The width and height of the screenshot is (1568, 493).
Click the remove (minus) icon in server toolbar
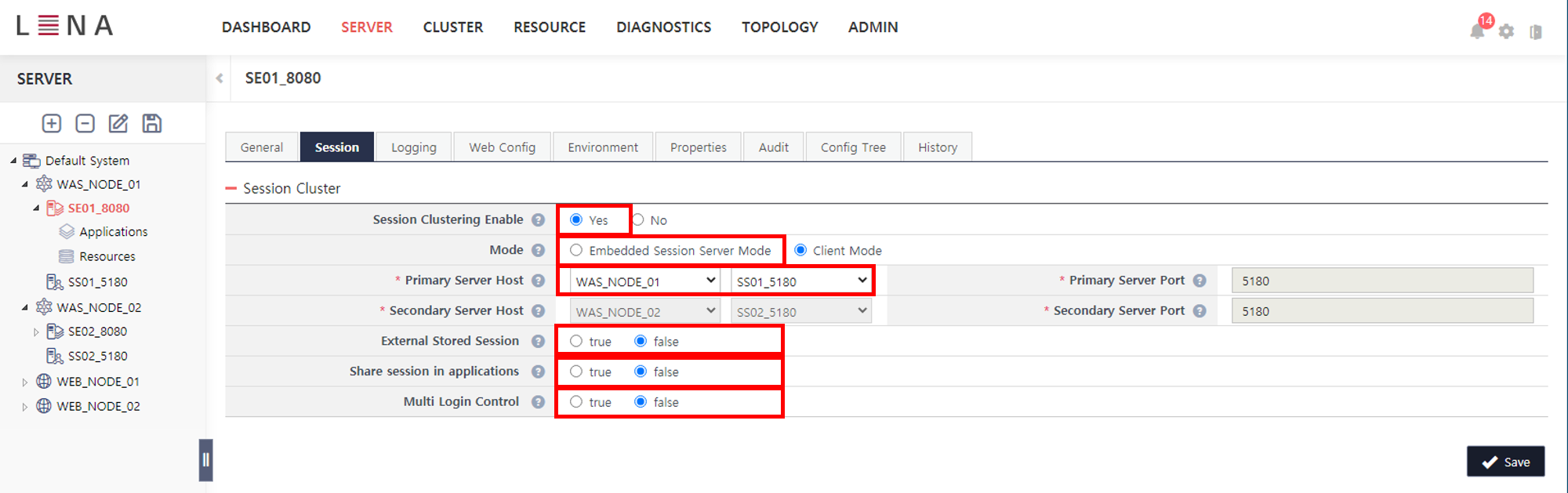tap(85, 123)
